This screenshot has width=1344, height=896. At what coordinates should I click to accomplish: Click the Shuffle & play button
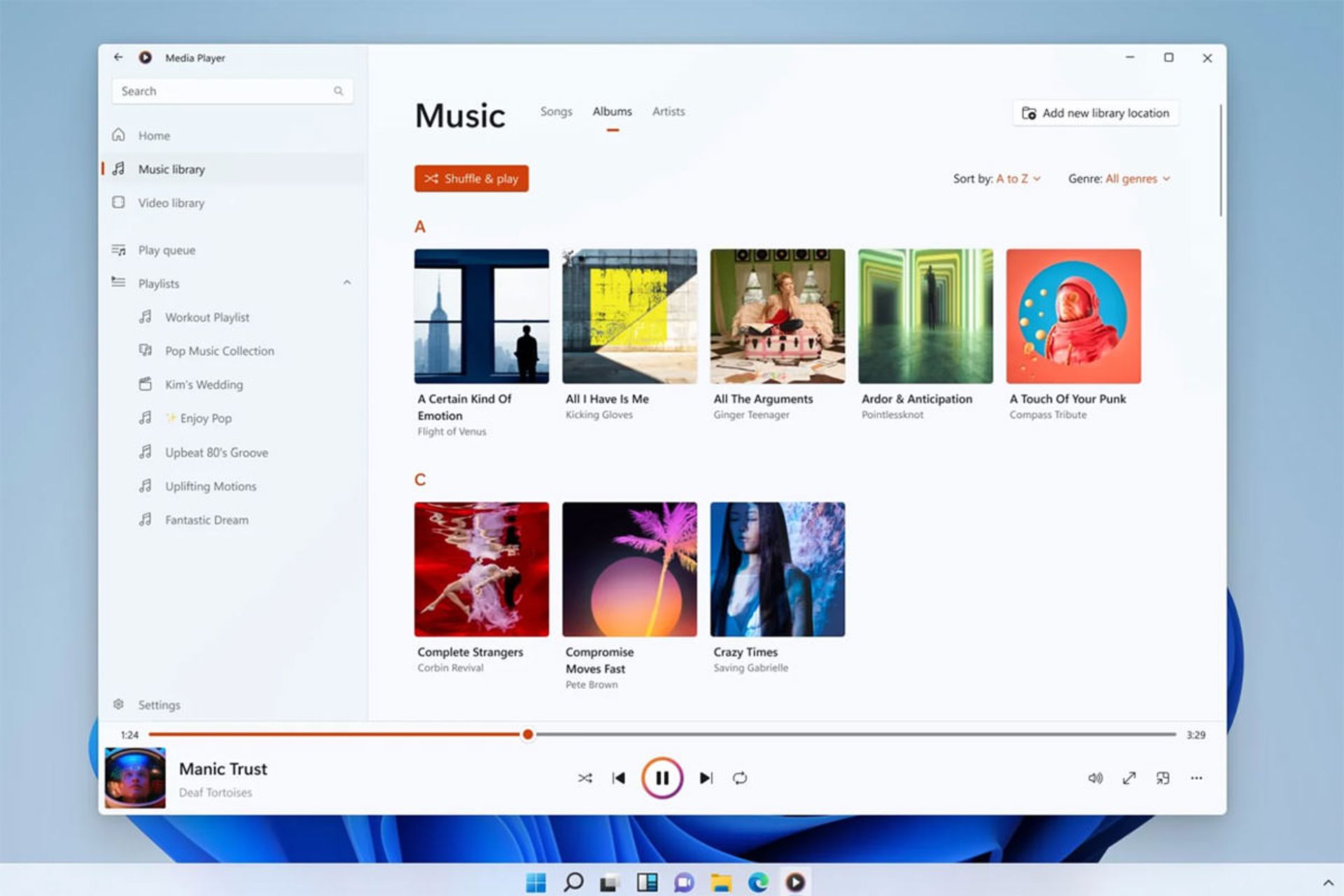471,178
